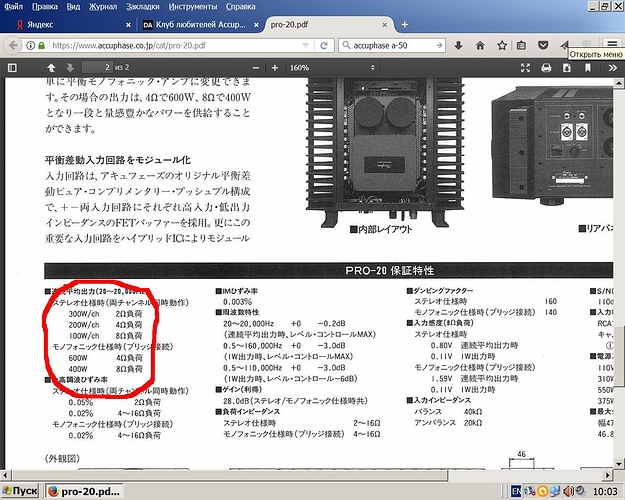Print the PDF document
Screen dimensions: 625x500
click(x=546, y=68)
